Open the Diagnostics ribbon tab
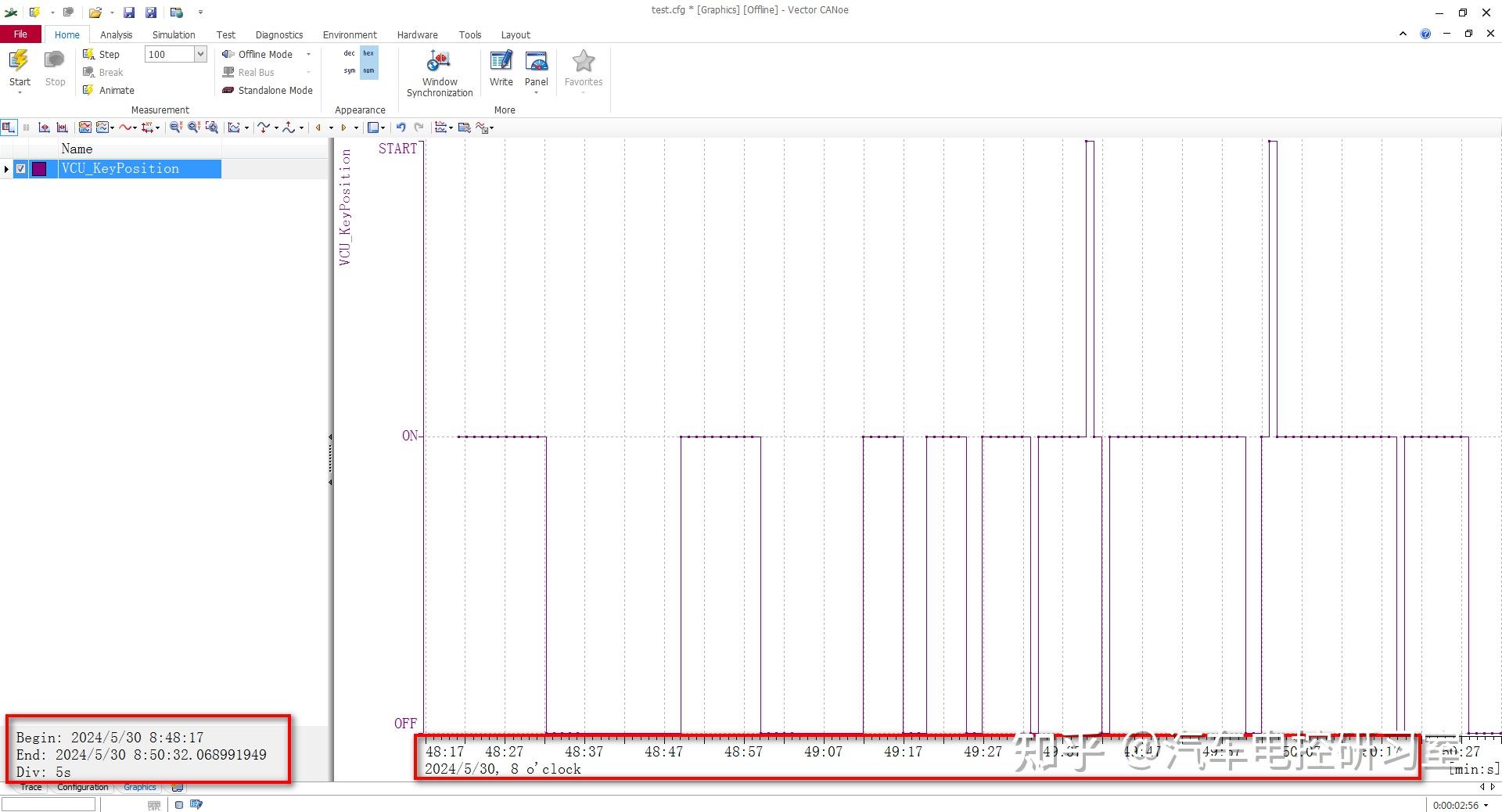This screenshot has width=1502, height=812. click(279, 34)
